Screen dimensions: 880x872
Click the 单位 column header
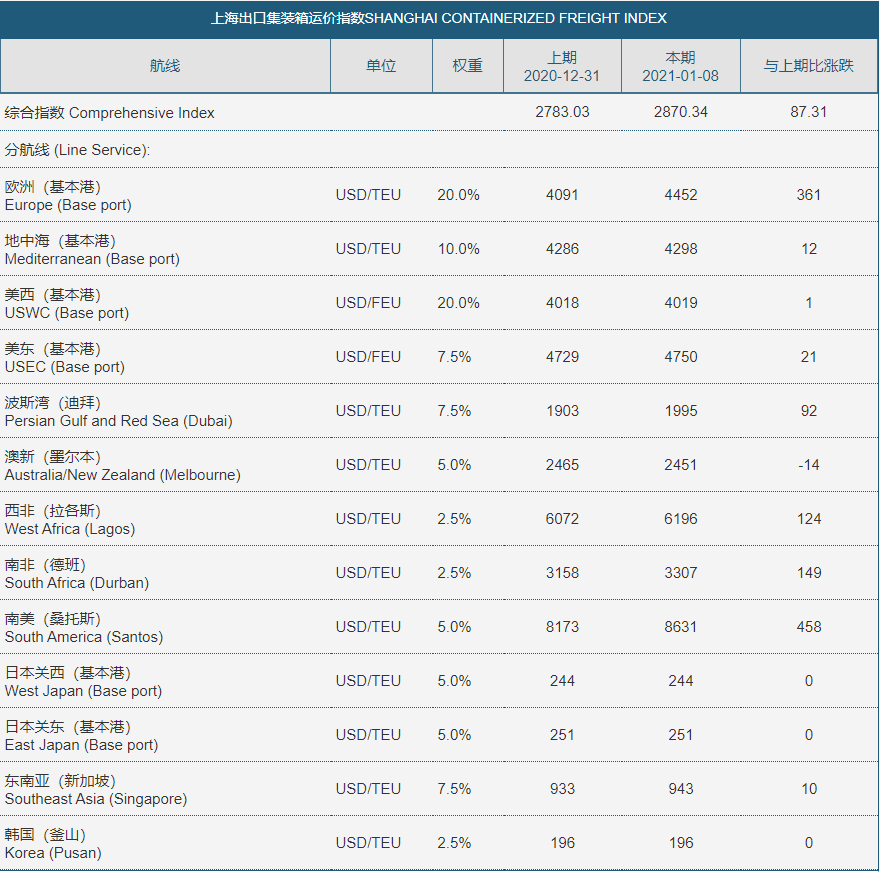(381, 66)
